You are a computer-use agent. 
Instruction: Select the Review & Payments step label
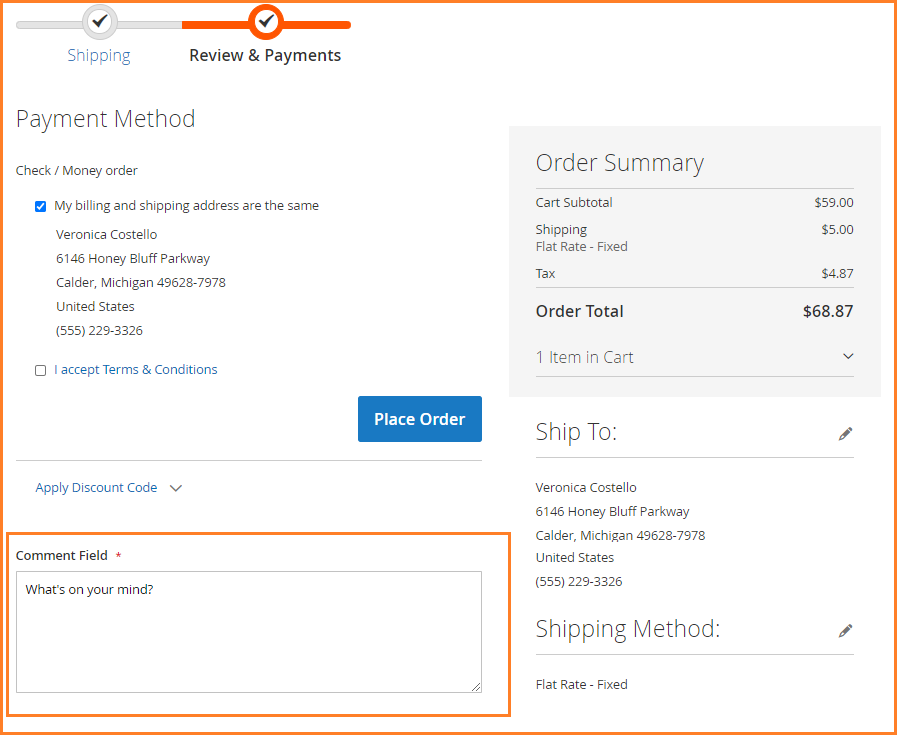pos(265,56)
